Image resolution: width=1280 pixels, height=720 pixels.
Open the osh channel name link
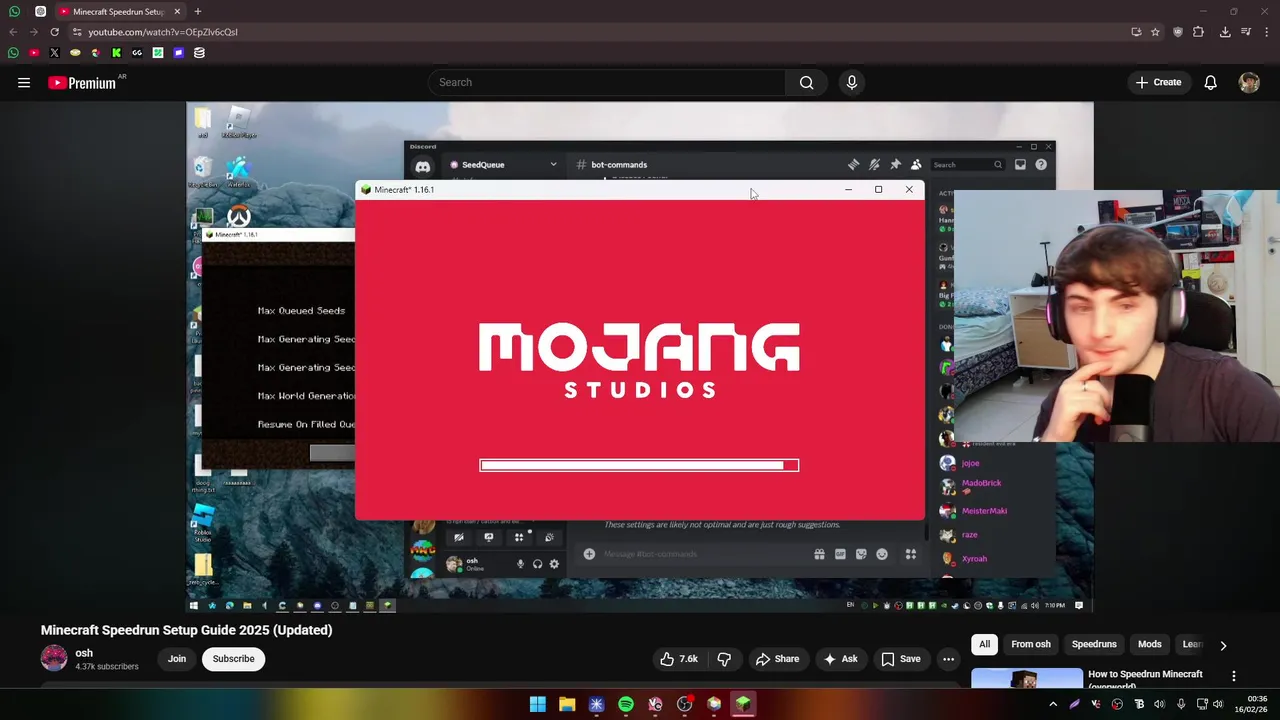click(x=84, y=653)
